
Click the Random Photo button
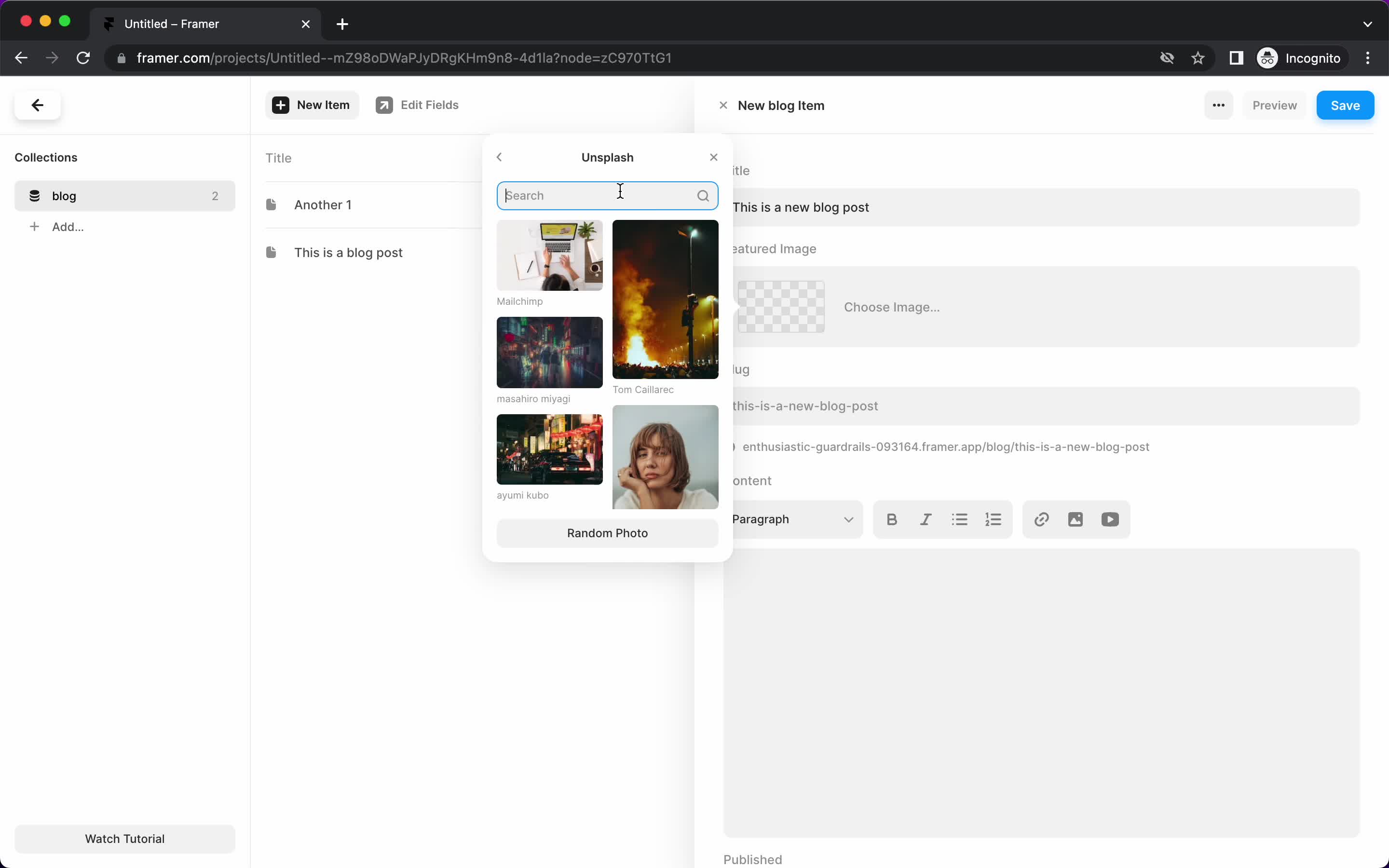(607, 533)
